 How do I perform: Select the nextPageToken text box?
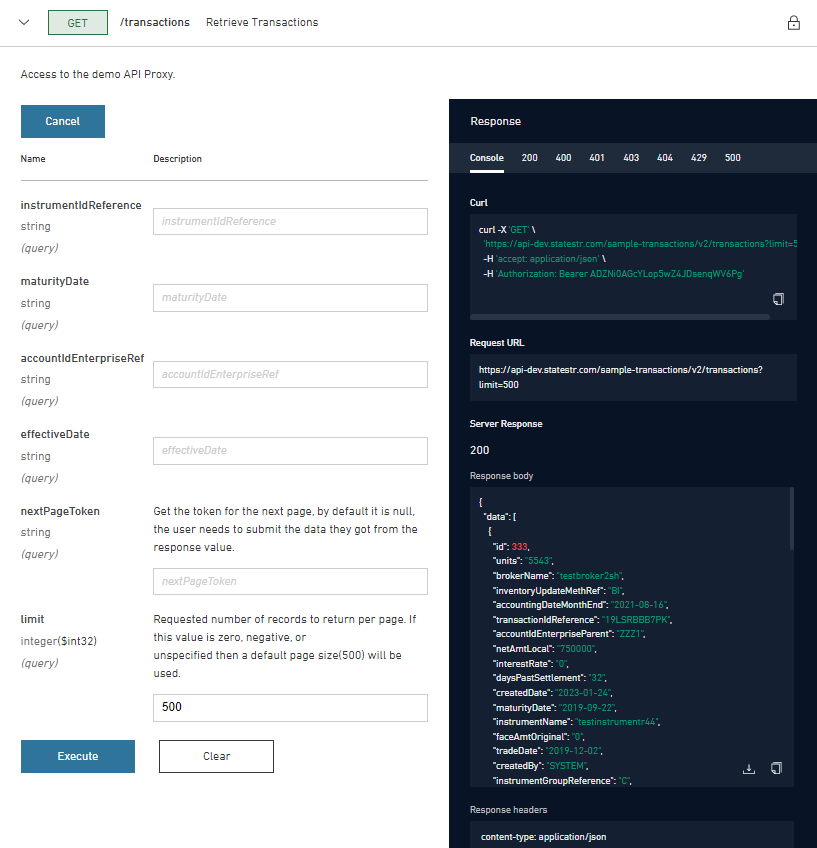coord(290,581)
